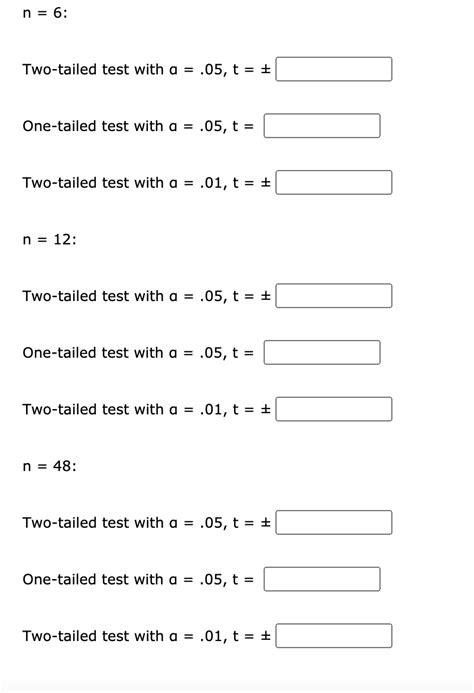Click the "Two-tailed test with α = .01" label under n = 6
The image size is (474, 693).
point(124,183)
